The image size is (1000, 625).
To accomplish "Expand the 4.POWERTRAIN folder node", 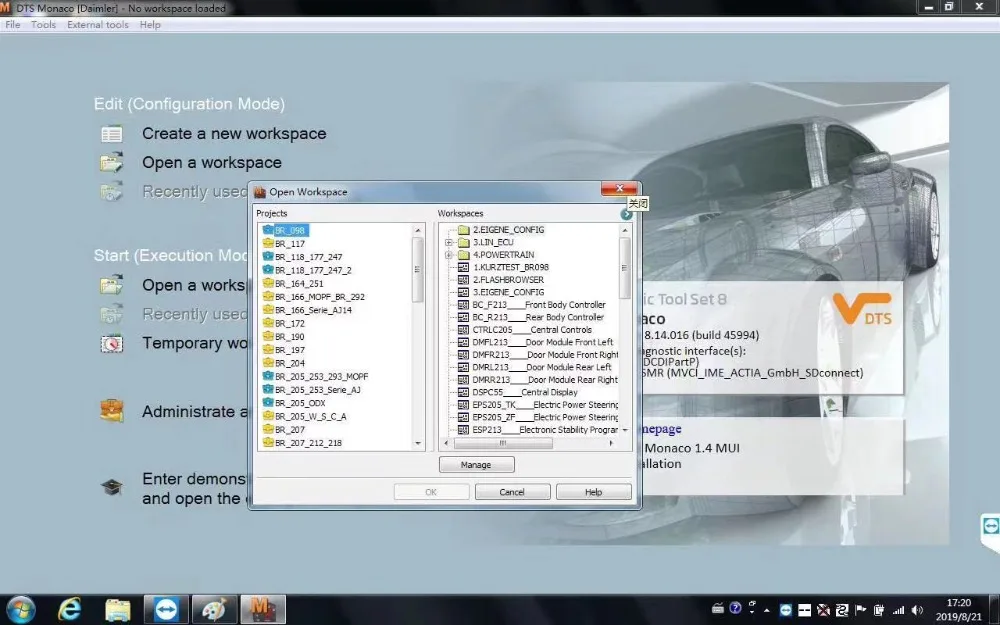I will [449, 254].
